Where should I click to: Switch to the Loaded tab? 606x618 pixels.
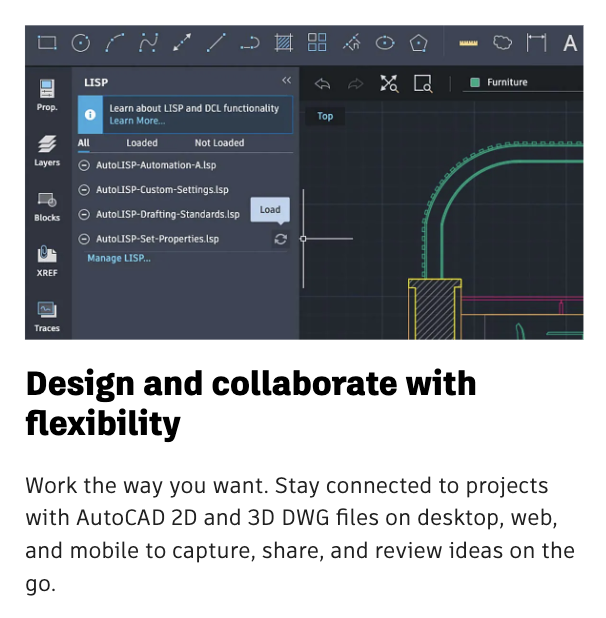[142, 143]
